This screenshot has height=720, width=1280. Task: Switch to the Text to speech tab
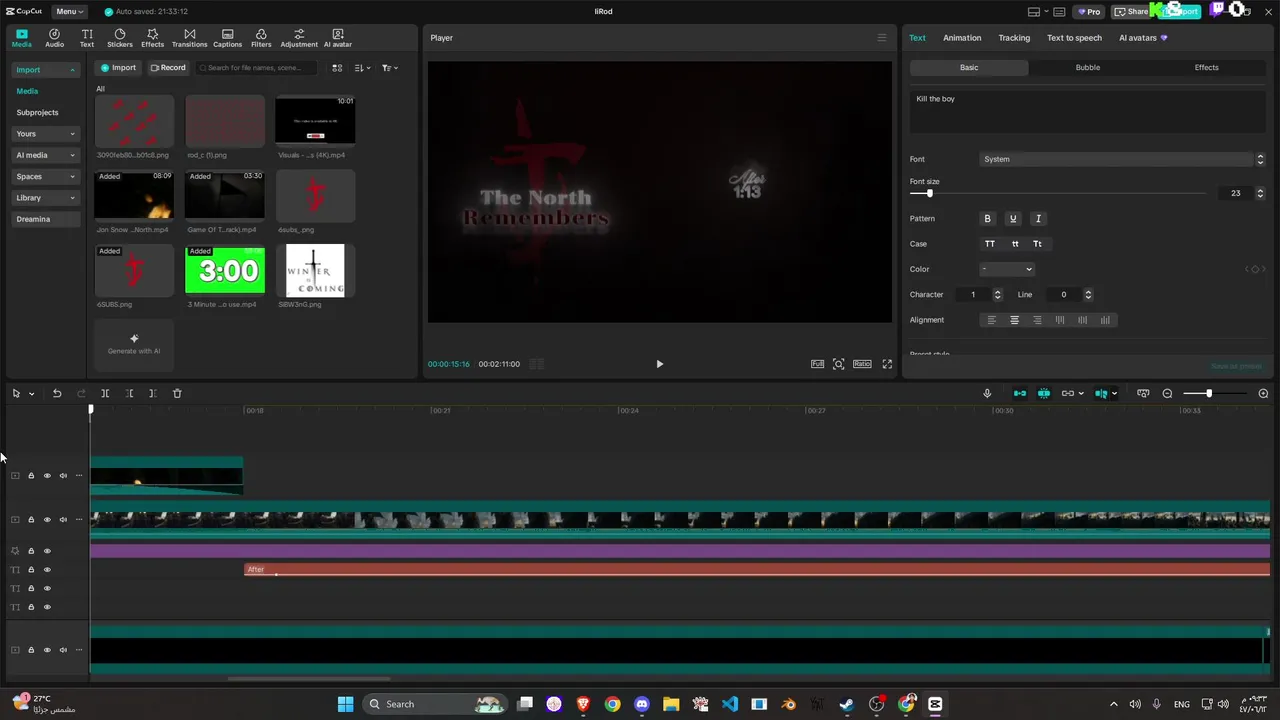(x=1074, y=38)
